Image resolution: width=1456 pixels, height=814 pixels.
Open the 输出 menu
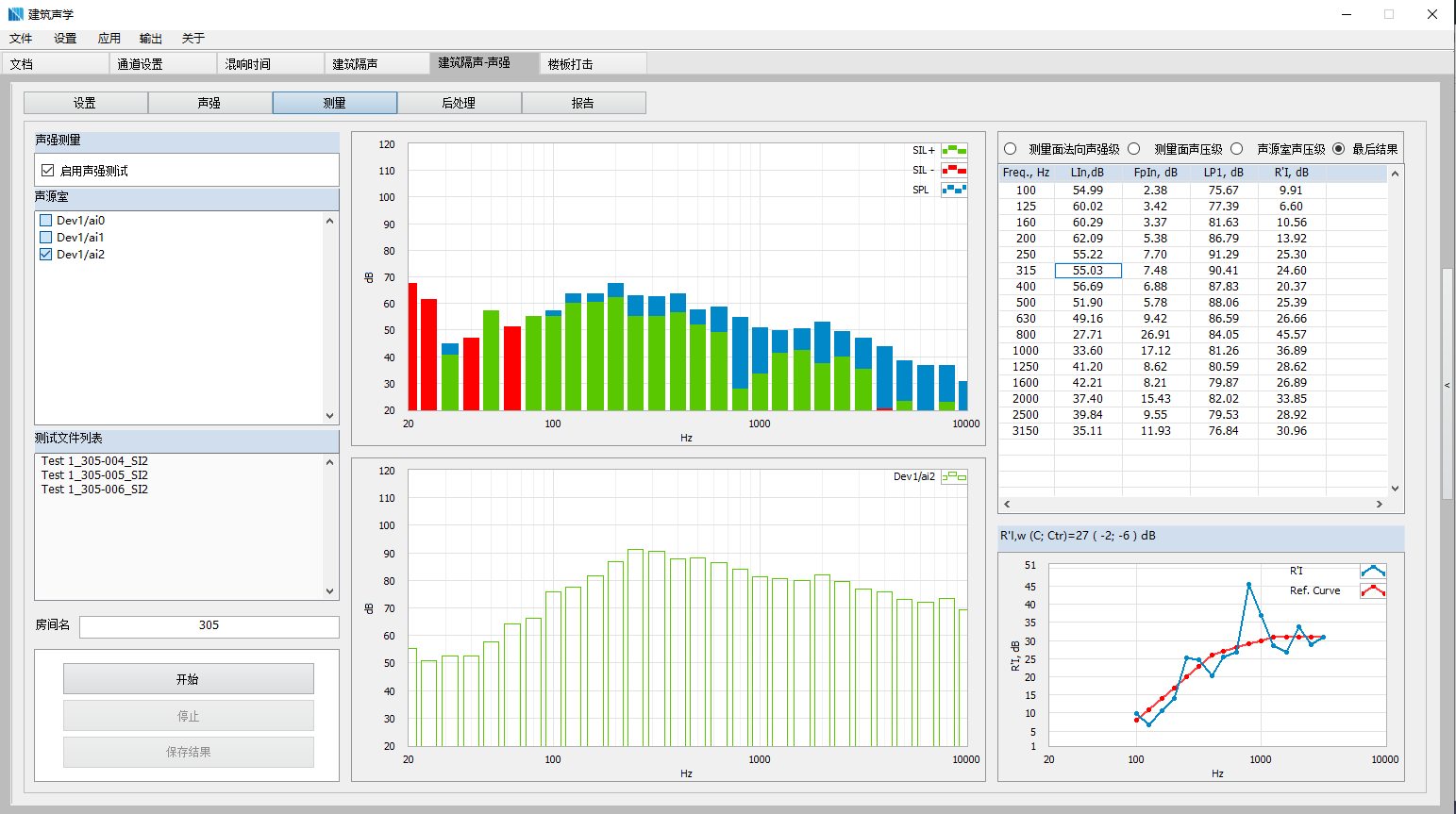[x=150, y=39]
